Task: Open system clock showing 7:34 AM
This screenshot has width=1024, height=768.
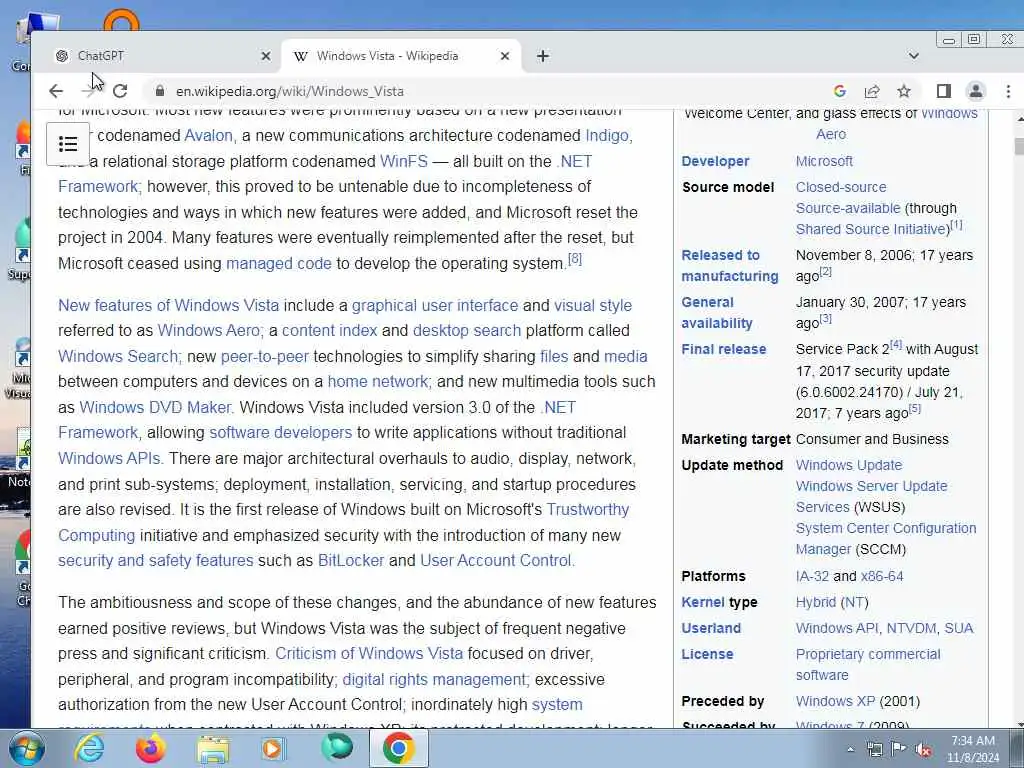Action: [973, 749]
